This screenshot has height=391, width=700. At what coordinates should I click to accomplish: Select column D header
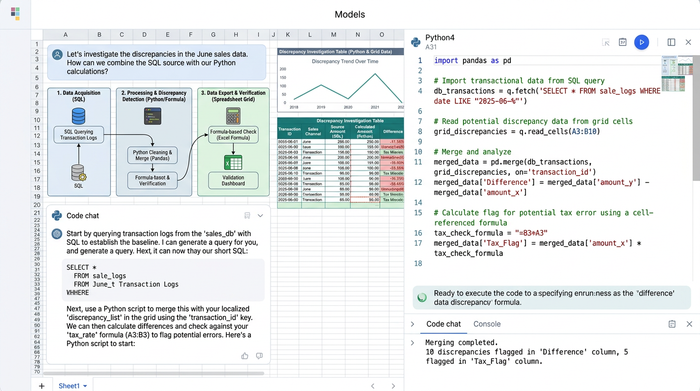click(144, 34)
